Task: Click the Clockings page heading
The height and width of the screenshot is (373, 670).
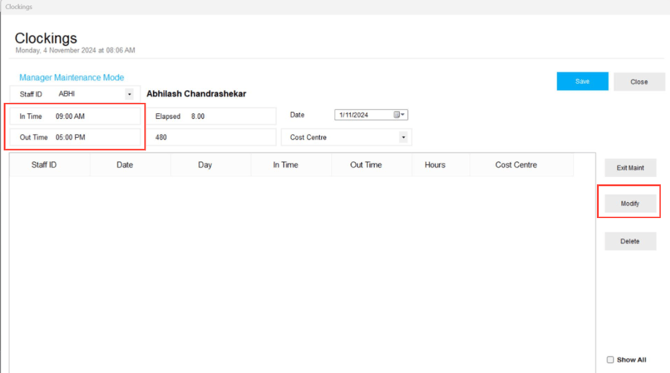Action: 46,38
